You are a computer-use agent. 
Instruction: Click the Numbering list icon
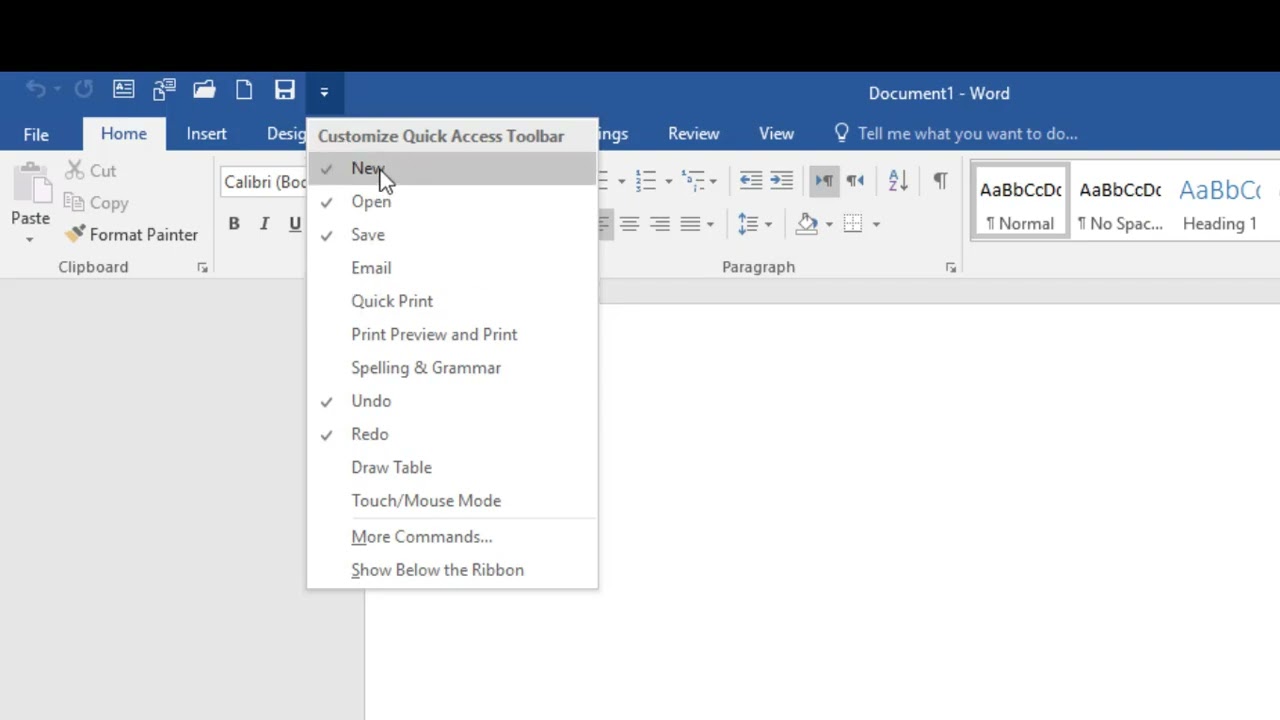click(645, 181)
